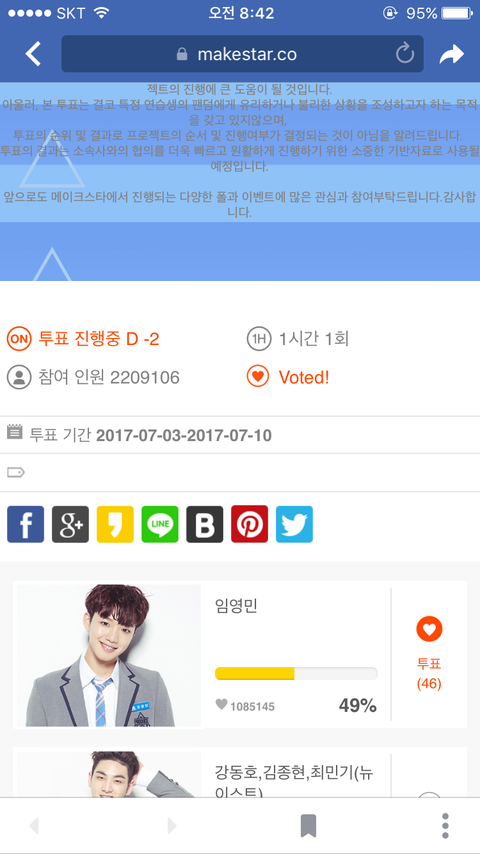This screenshot has width=480, height=854.
Task: Open the 강동호,김종현,최민기 candidate entry
Action: coord(240,773)
